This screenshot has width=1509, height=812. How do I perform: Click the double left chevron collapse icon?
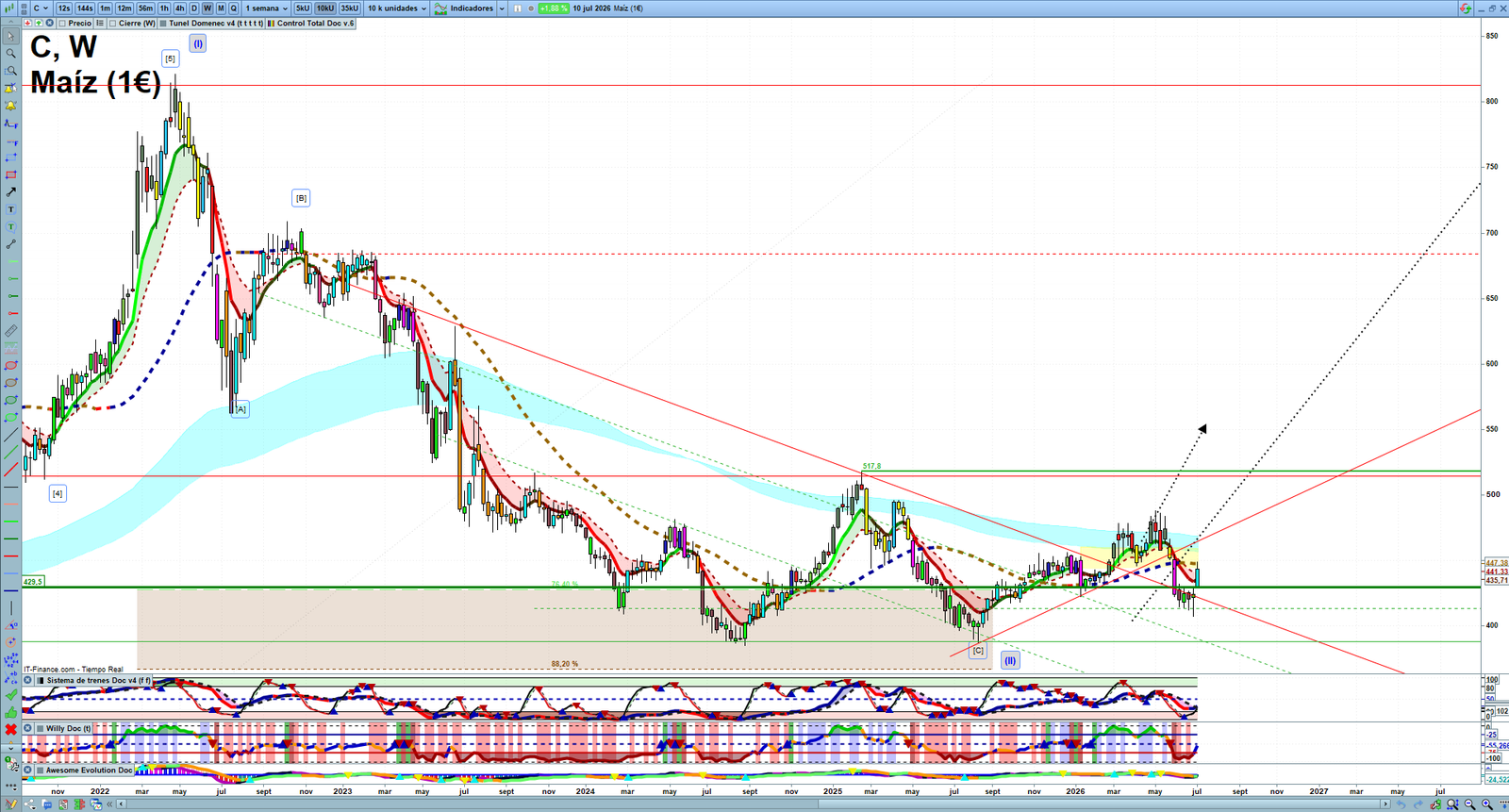pos(109,804)
